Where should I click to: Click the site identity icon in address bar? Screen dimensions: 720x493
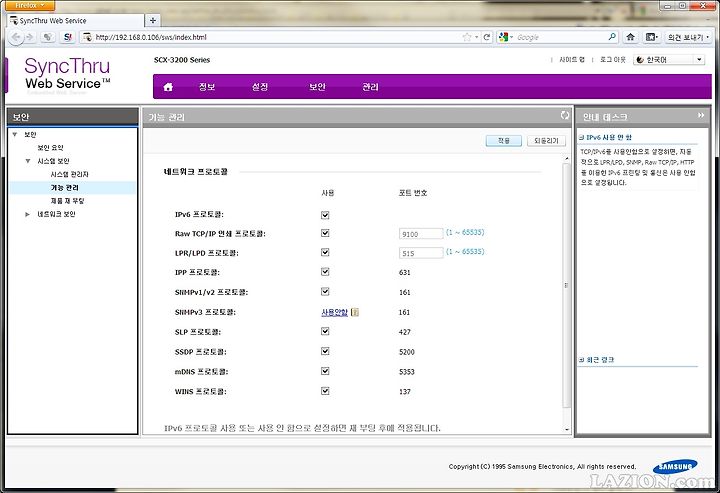pos(87,37)
